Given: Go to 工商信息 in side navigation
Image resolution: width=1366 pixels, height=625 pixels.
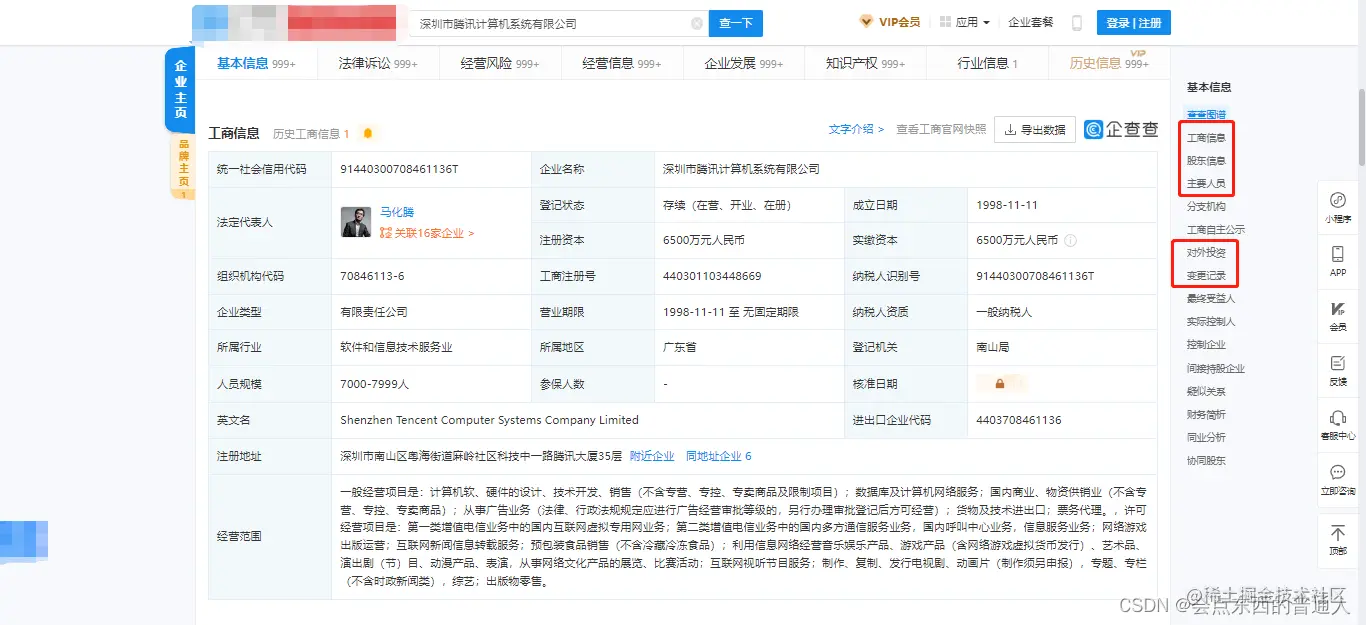Looking at the screenshot, I should [x=1206, y=138].
